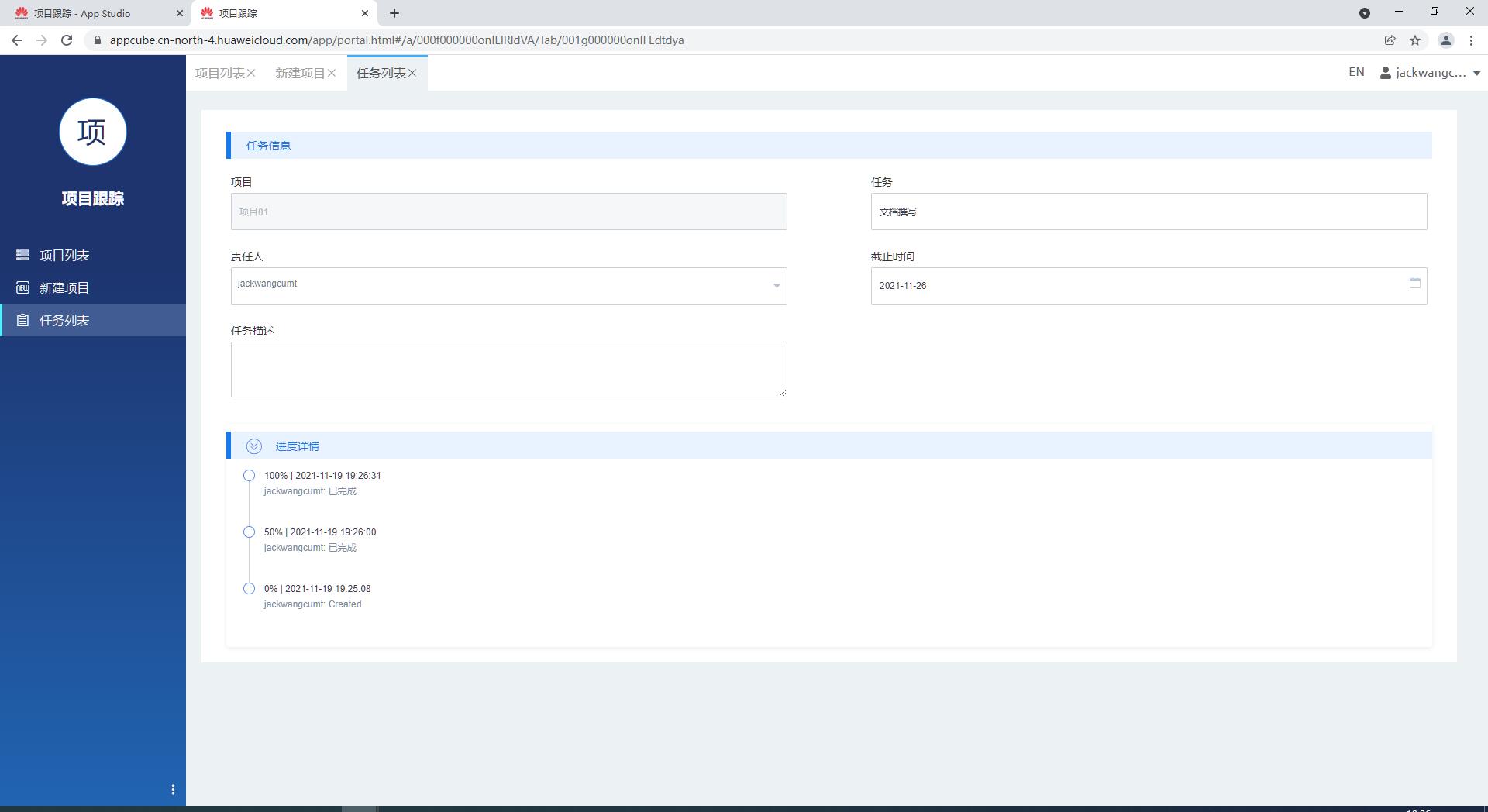The height and width of the screenshot is (812, 1488).
Task: Open a new browser tab with plus
Action: [394, 13]
